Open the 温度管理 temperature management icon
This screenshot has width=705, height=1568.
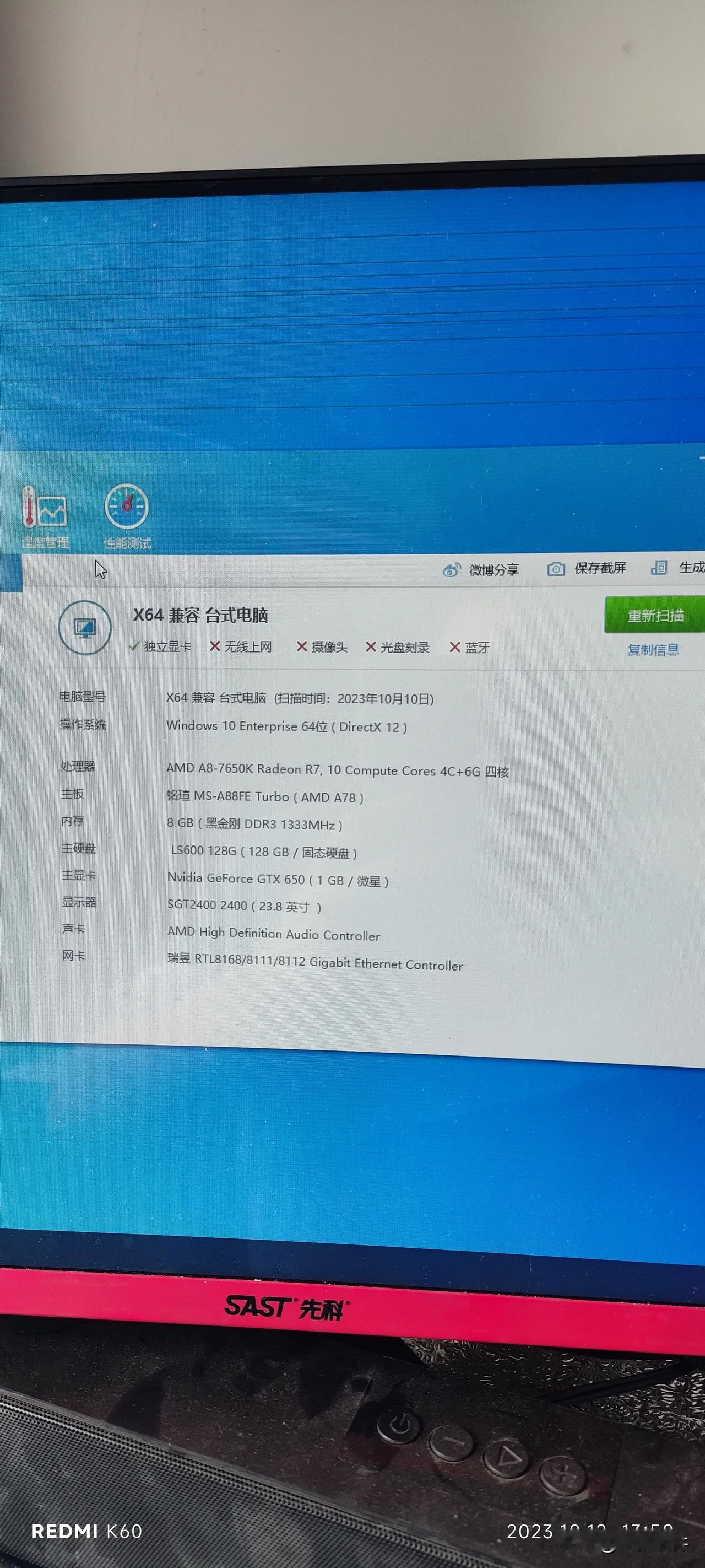coord(45,517)
